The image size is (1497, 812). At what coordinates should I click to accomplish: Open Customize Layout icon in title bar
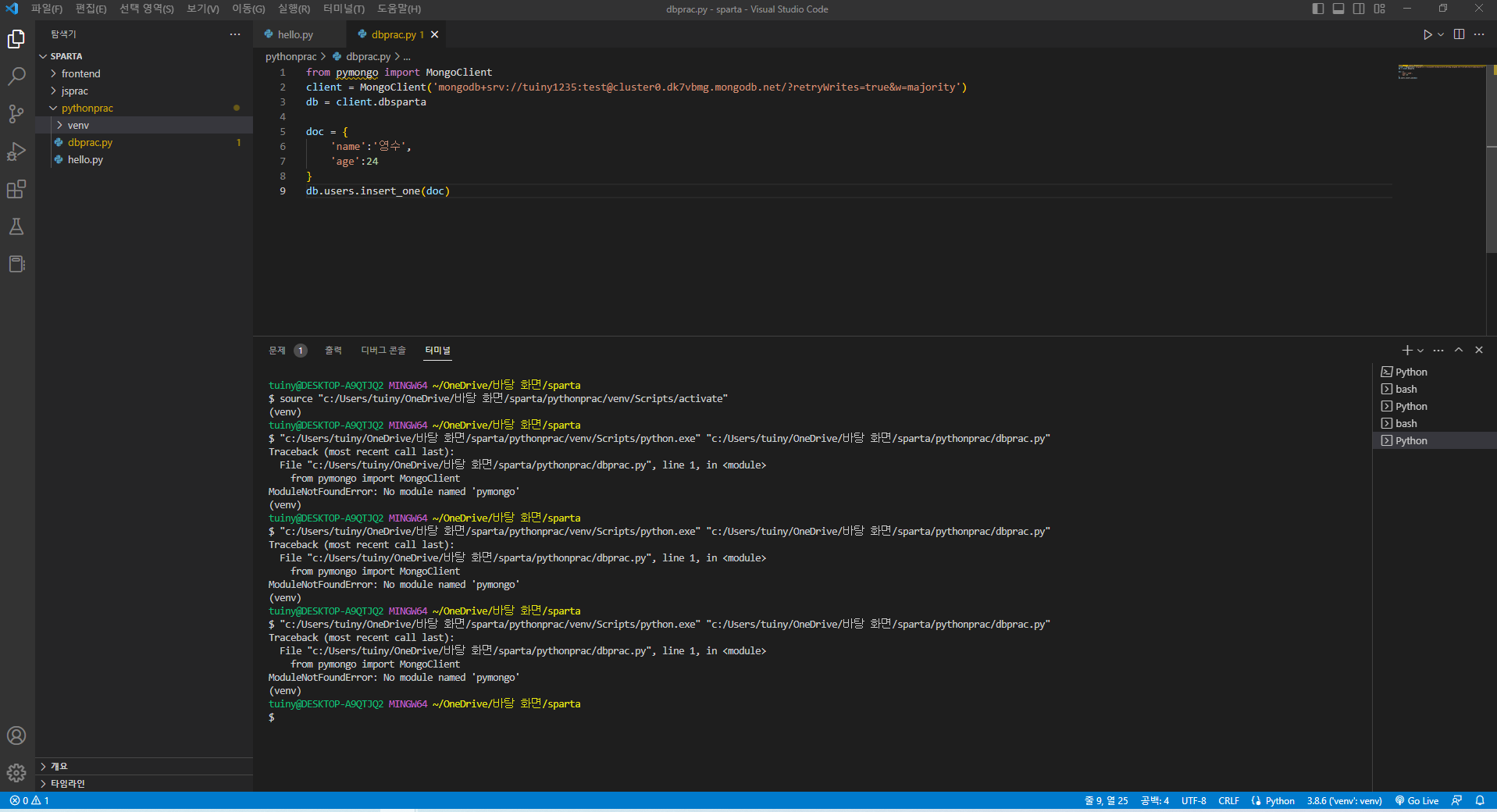point(1380,9)
